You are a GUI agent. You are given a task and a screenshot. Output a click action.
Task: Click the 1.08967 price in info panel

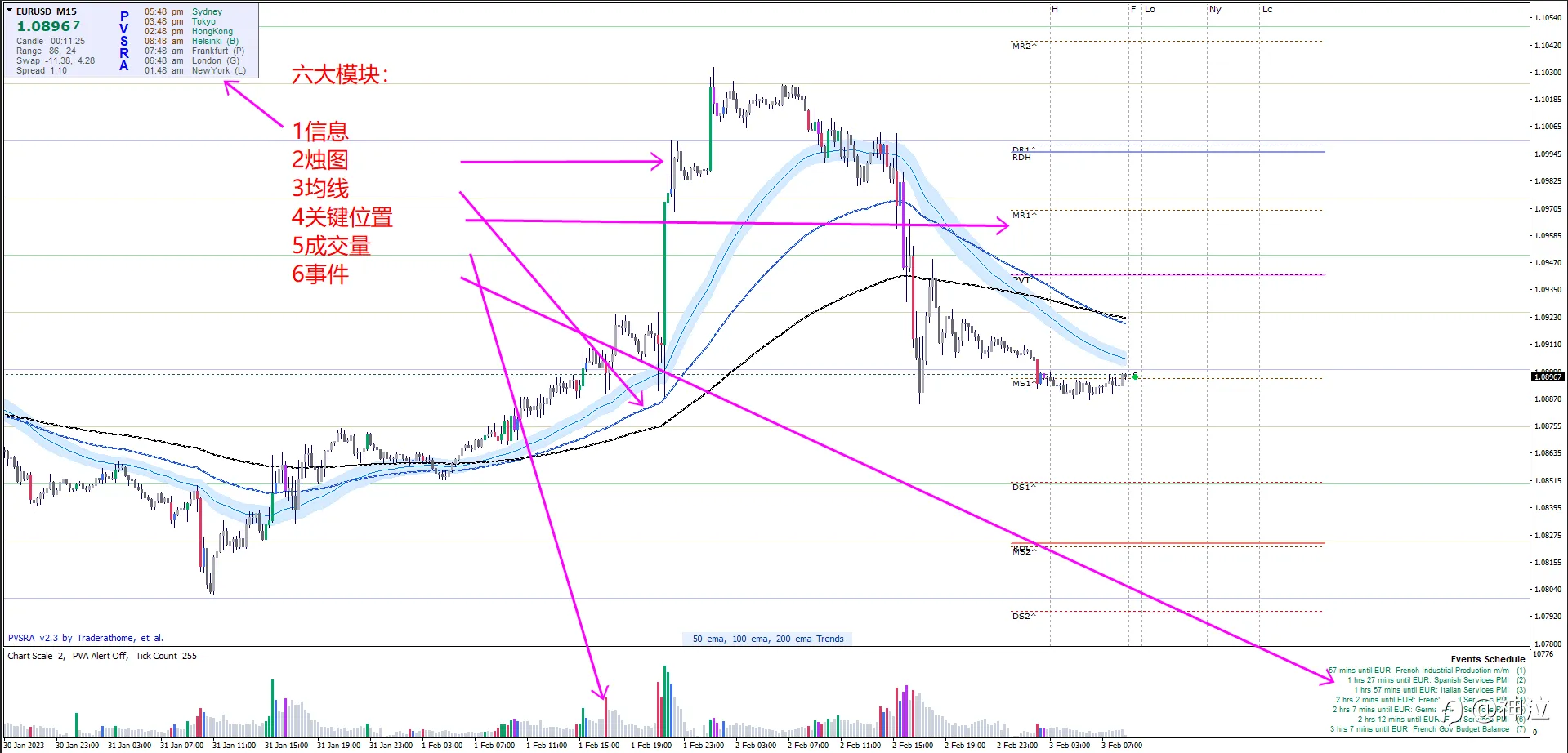click(48, 26)
